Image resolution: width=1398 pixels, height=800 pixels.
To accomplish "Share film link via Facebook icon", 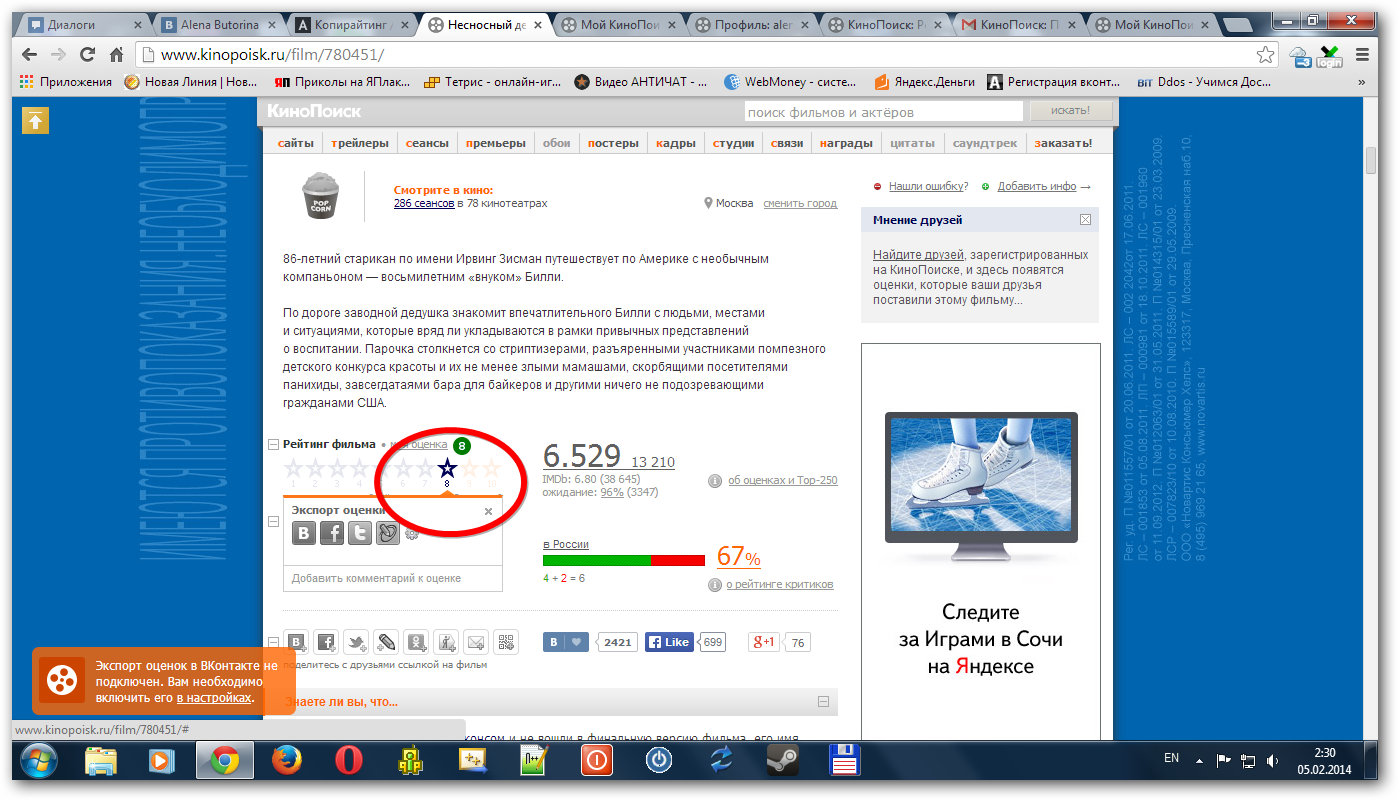I will pyautogui.click(x=326, y=642).
